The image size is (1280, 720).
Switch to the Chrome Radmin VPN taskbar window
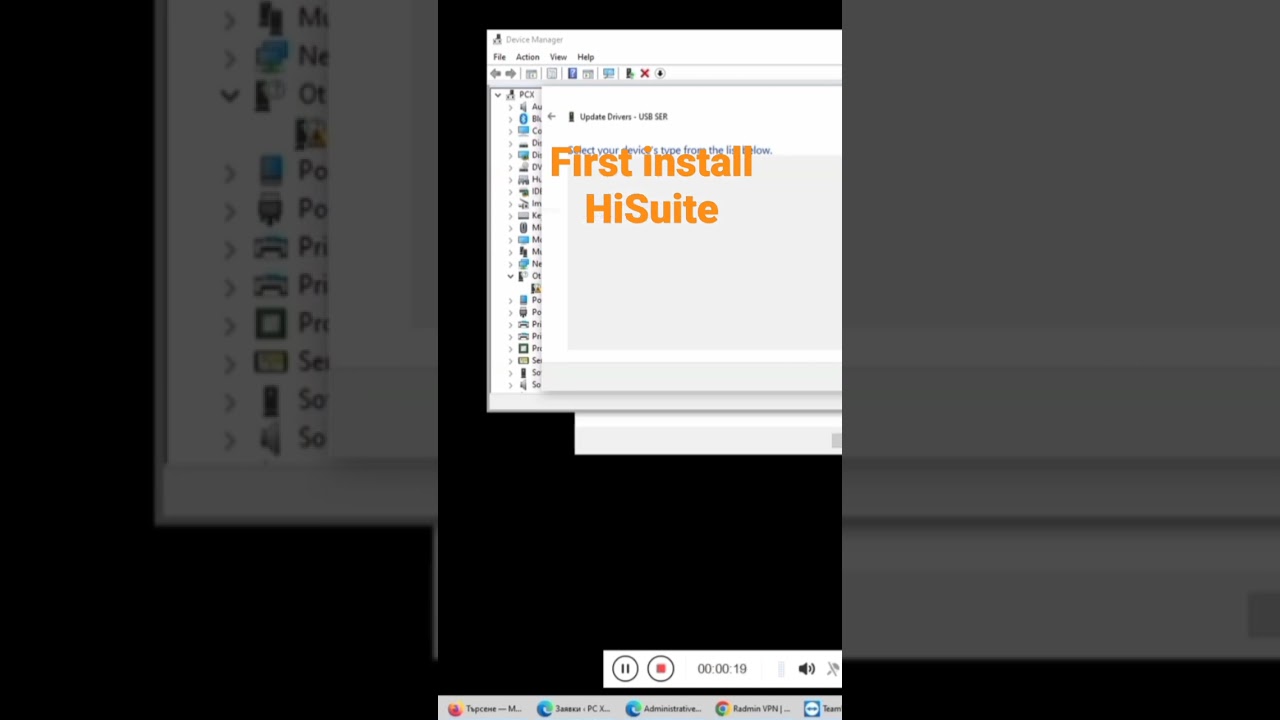tap(752, 709)
